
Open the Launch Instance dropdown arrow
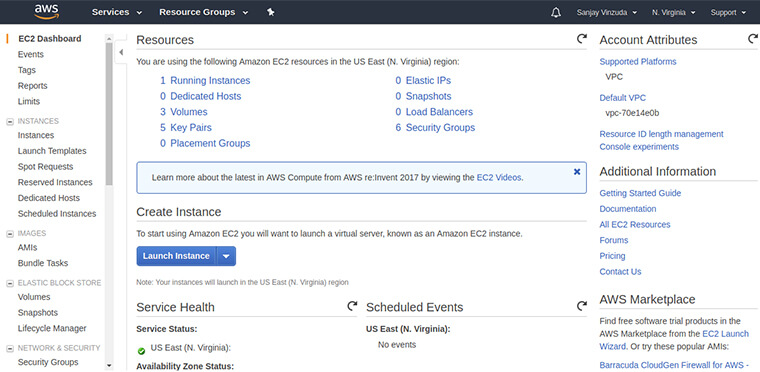point(226,256)
